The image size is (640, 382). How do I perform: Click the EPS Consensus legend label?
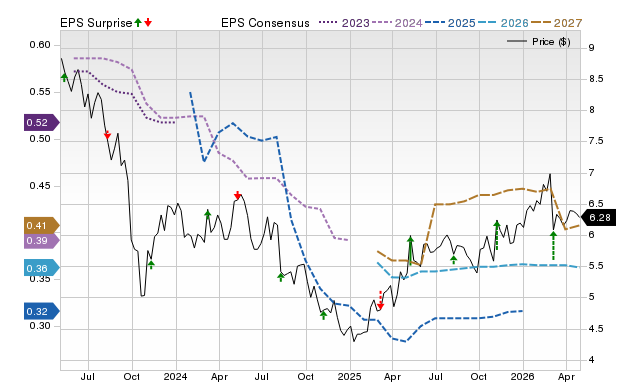[x=265, y=23]
